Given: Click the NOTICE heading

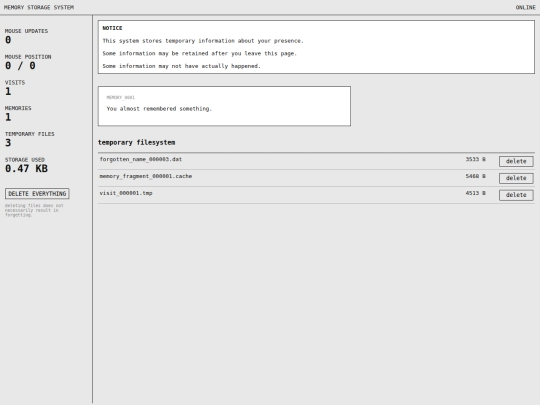Looking at the screenshot, I should click(x=112, y=28).
